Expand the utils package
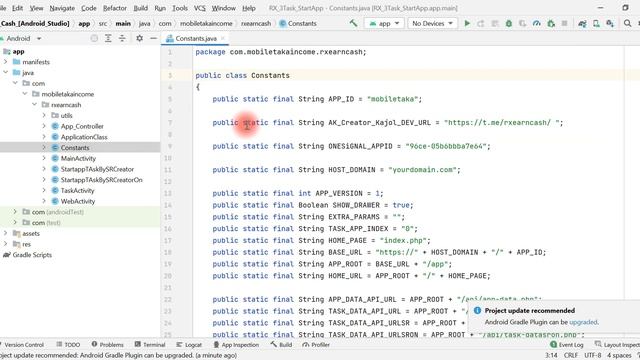640x360 pixels. 44,116
